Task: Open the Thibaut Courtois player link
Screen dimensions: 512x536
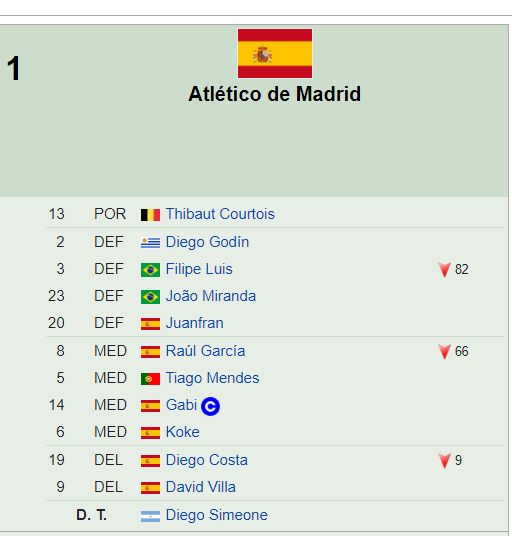Action: click(220, 214)
